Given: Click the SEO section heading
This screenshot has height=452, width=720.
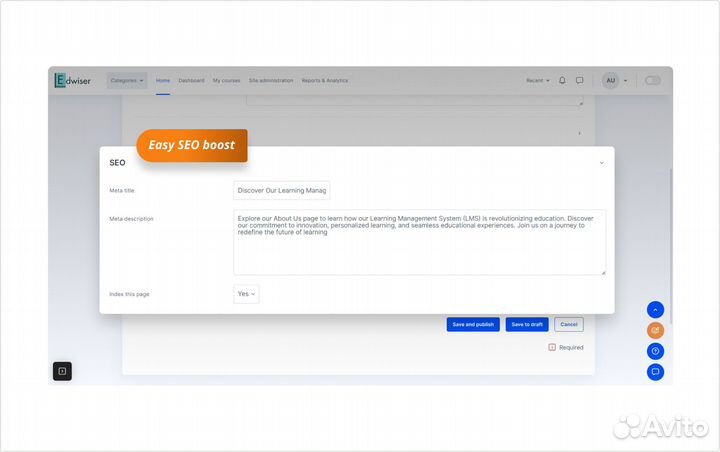Looking at the screenshot, I should click(117, 163).
